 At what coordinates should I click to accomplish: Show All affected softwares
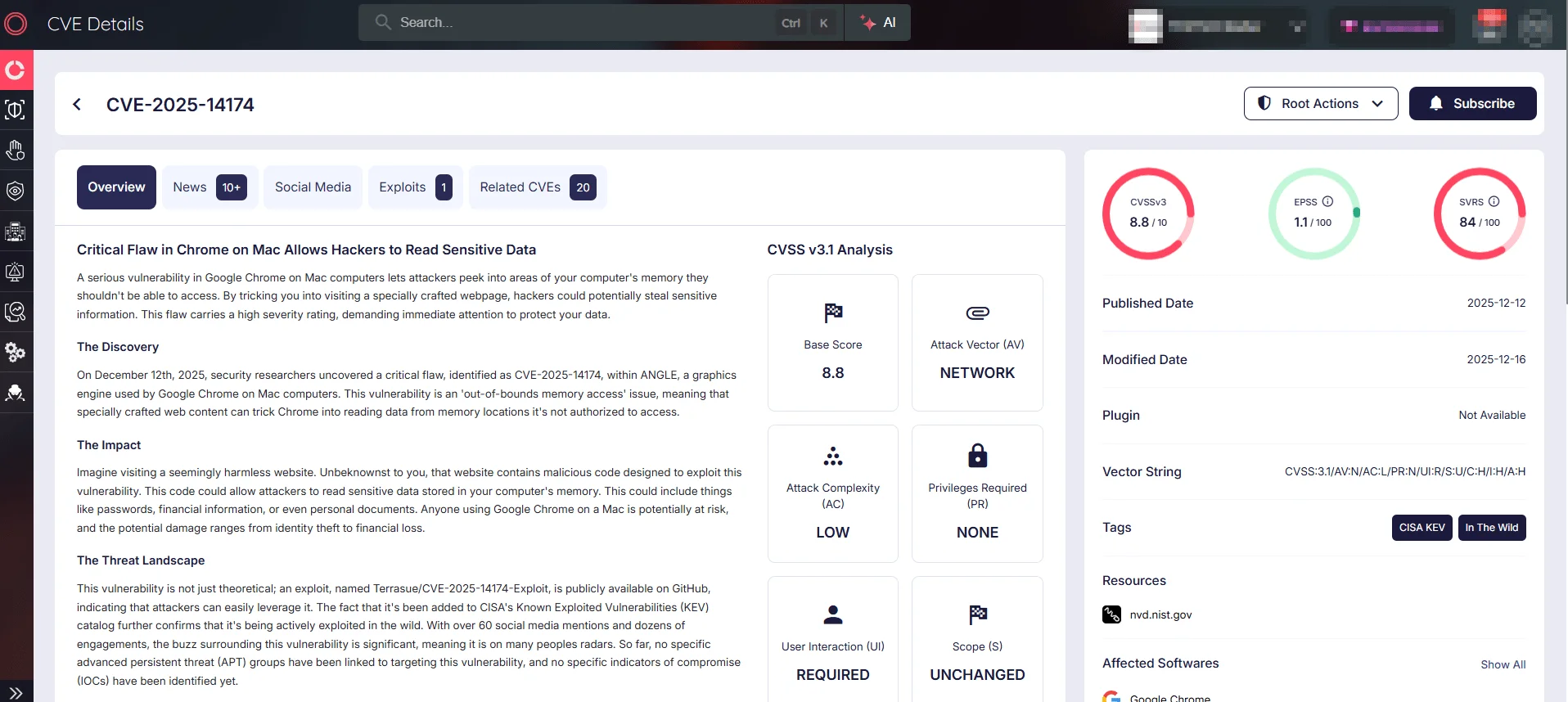pyautogui.click(x=1503, y=664)
